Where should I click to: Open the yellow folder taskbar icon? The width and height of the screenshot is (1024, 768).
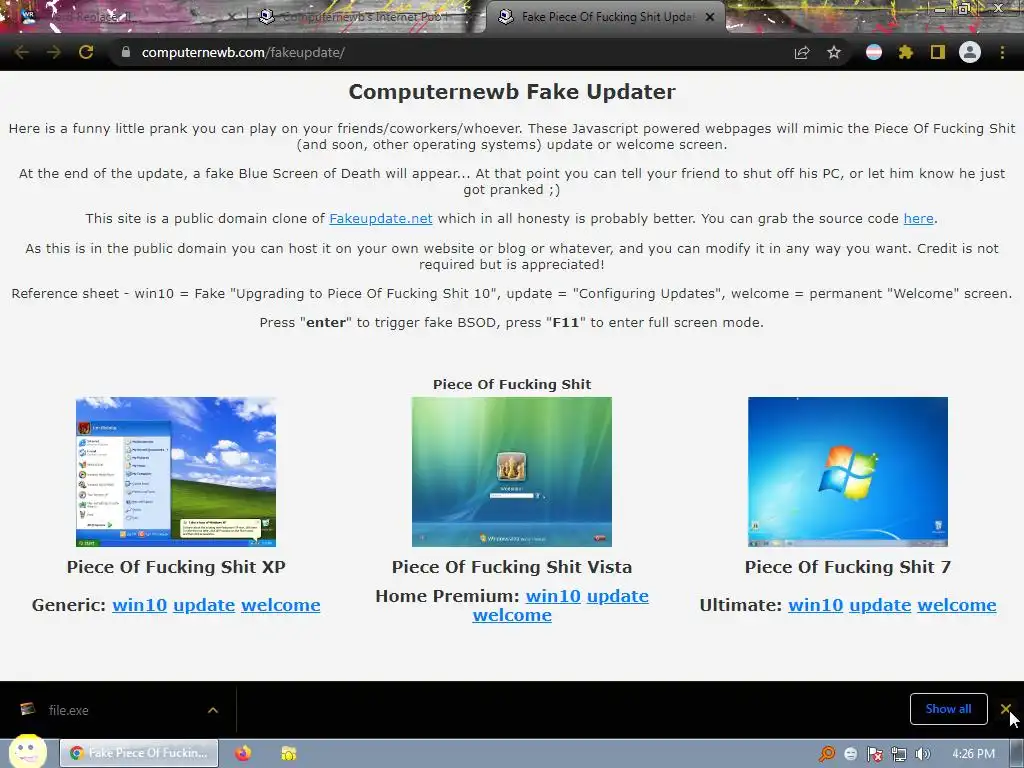click(288, 753)
